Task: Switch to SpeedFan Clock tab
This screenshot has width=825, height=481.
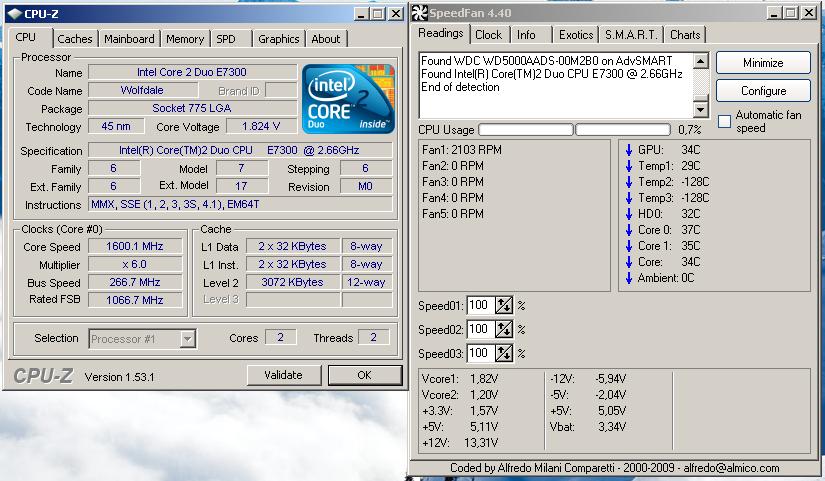Action: pyautogui.click(x=489, y=35)
